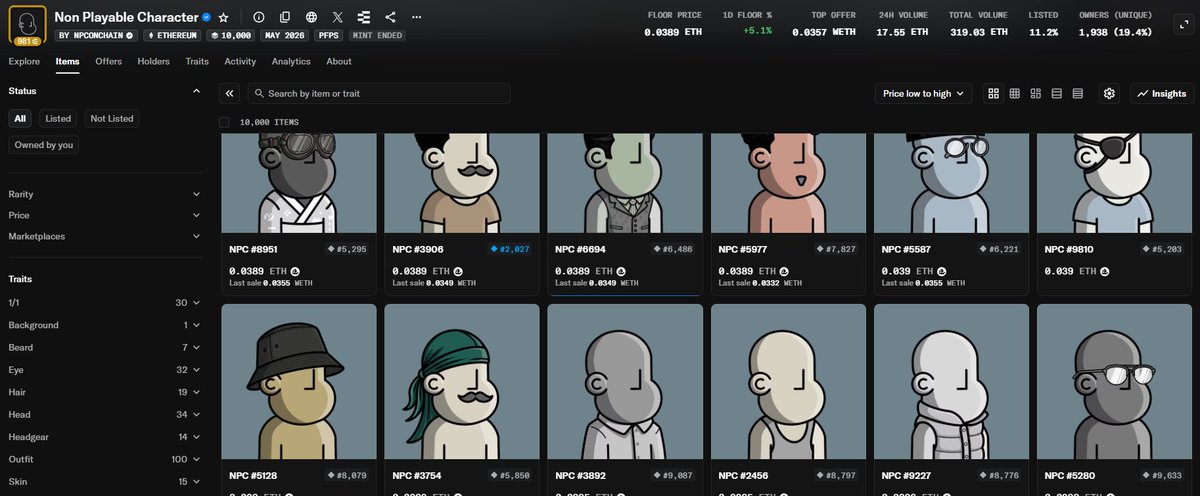
Task: Click the NPC #5977 title
Action: (745, 248)
